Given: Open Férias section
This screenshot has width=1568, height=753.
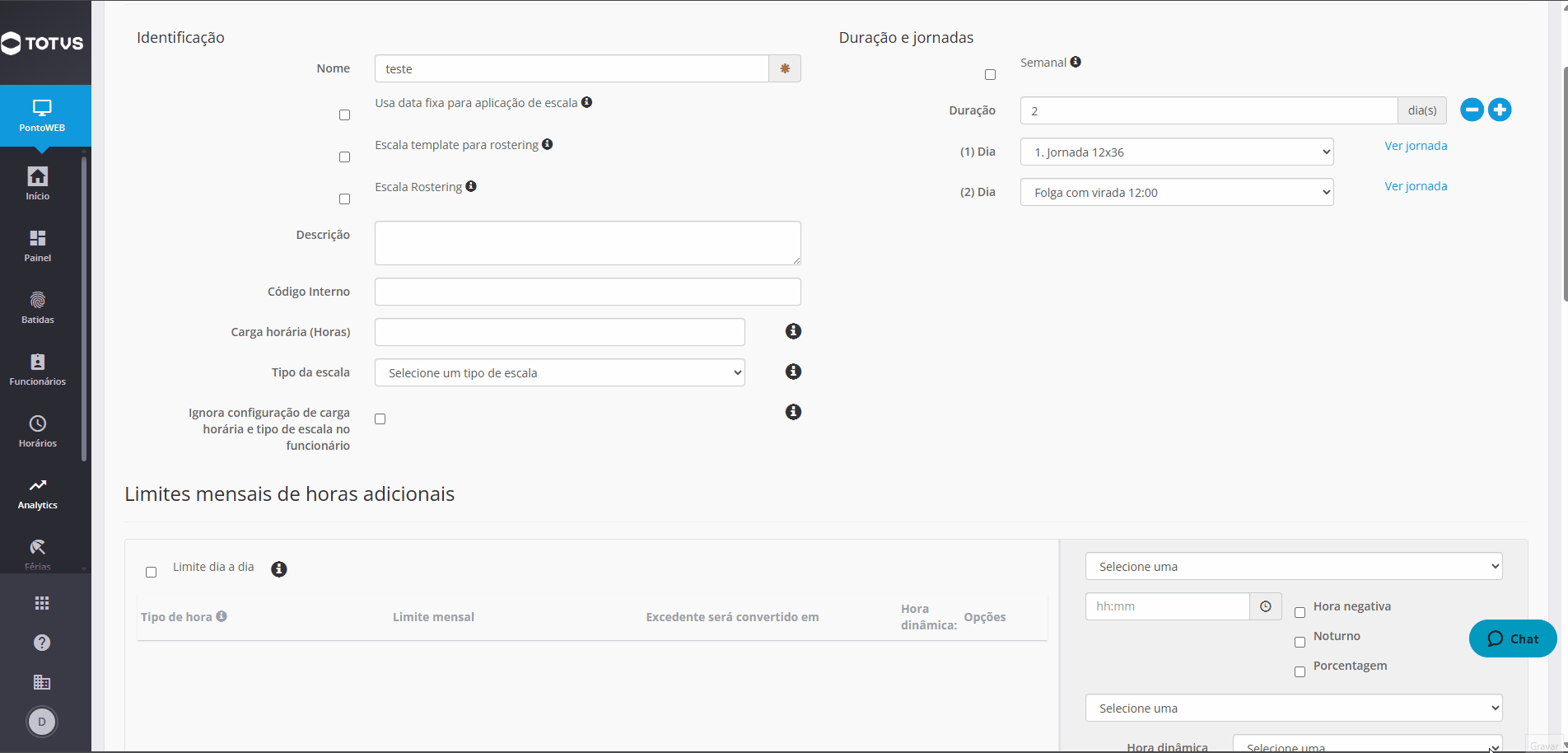Looking at the screenshot, I should [x=38, y=554].
